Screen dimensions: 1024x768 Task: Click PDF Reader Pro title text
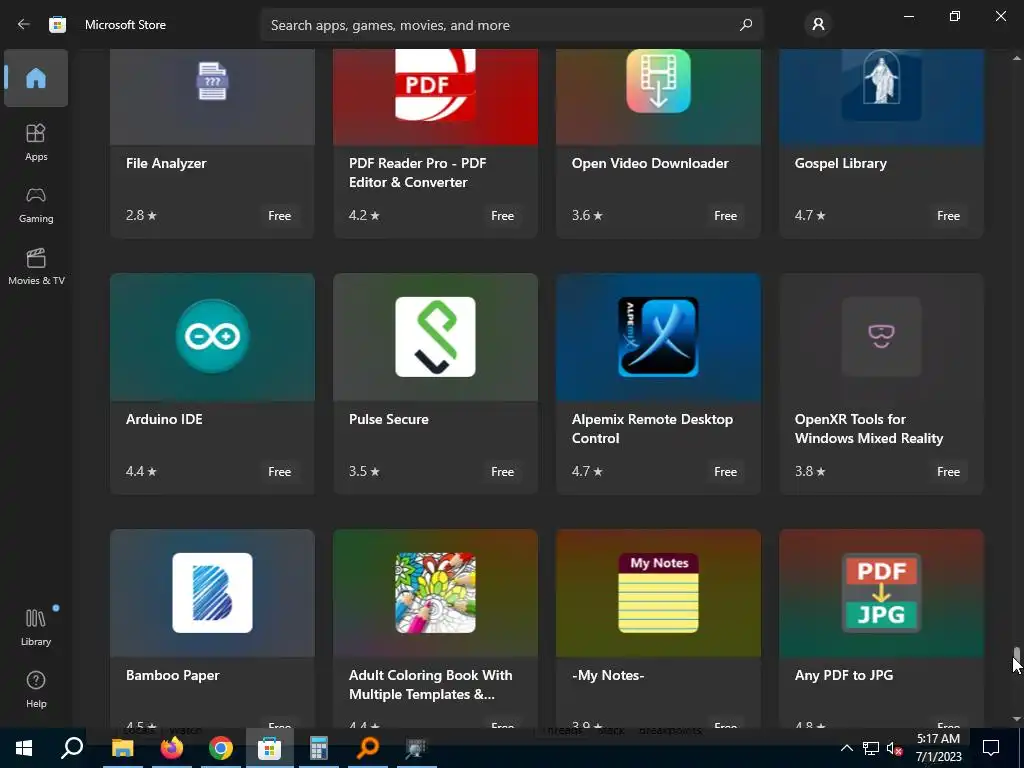click(x=417, y=172)
